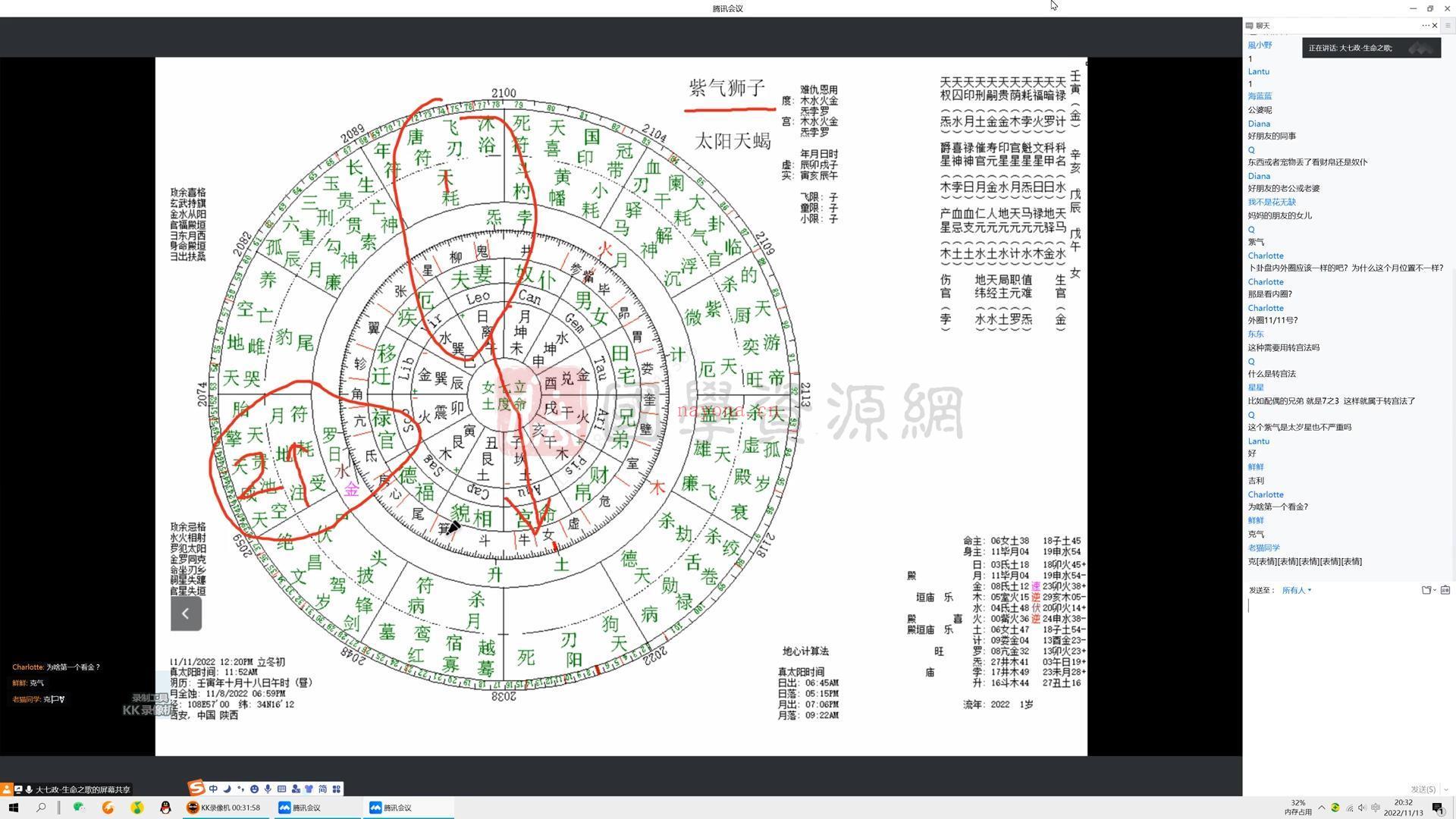The height and width of the screenshot is (819, 1456).
Task: Click the microphone icon on the sharing bar
Action: click(29, 789)
